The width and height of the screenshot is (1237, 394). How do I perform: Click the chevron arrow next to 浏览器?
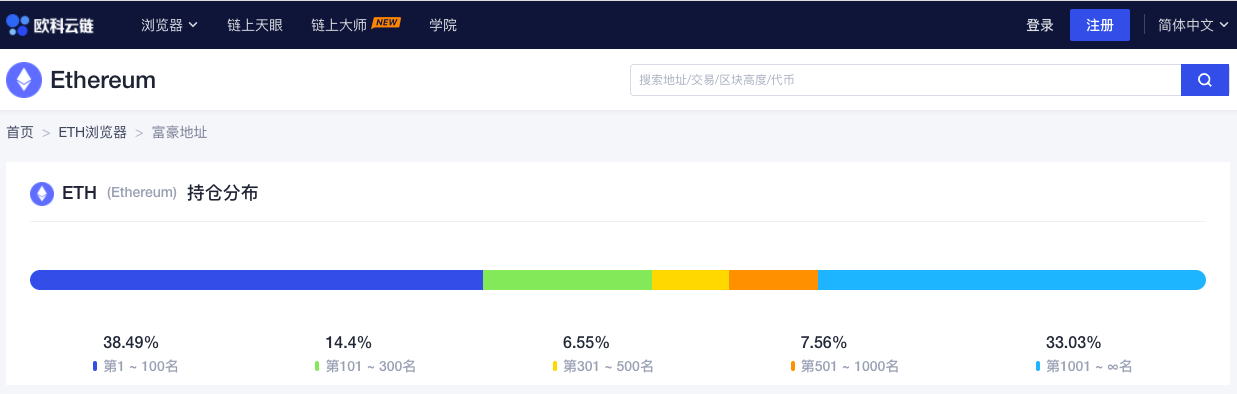(x=192, y=25)
